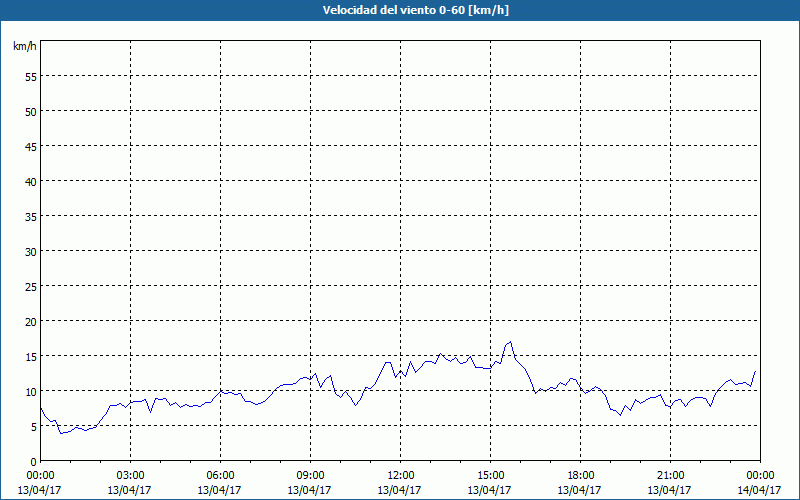800x500 pixels.
Task: Click the wind speed minimum after midnight
Action: tap(61, 433)
